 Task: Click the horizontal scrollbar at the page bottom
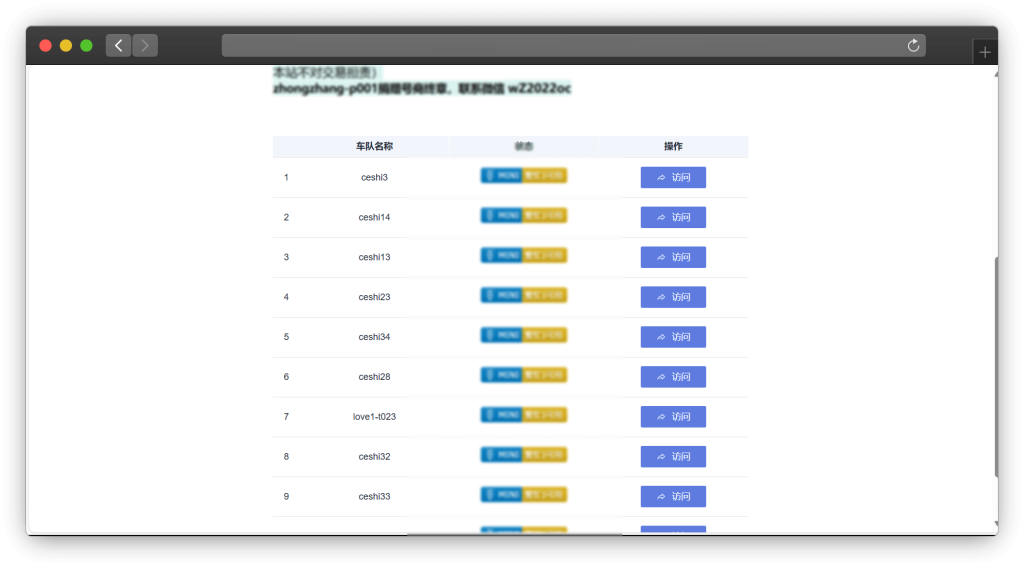point(515,533)
